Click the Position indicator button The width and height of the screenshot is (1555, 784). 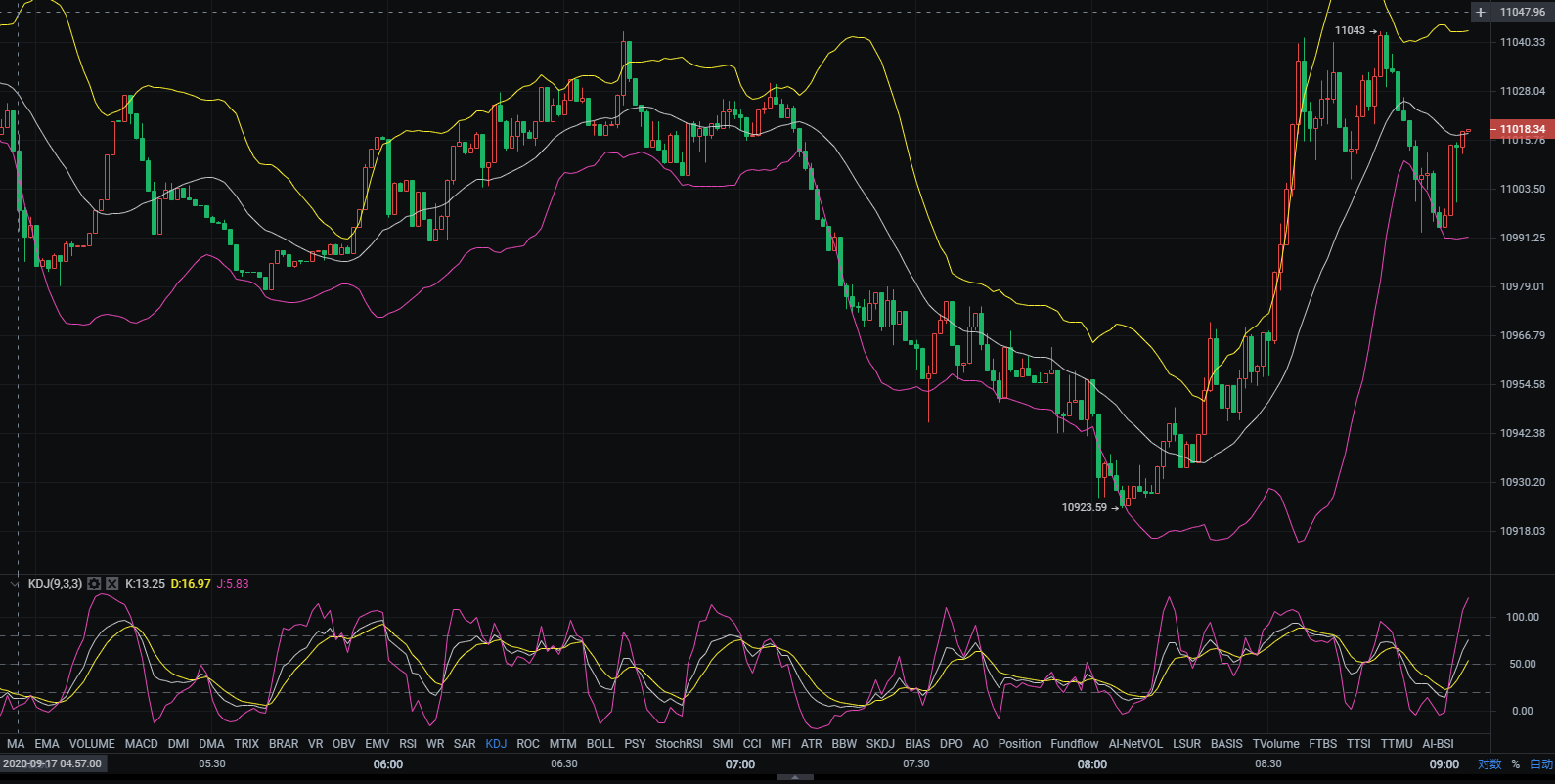click(1019, 744)
